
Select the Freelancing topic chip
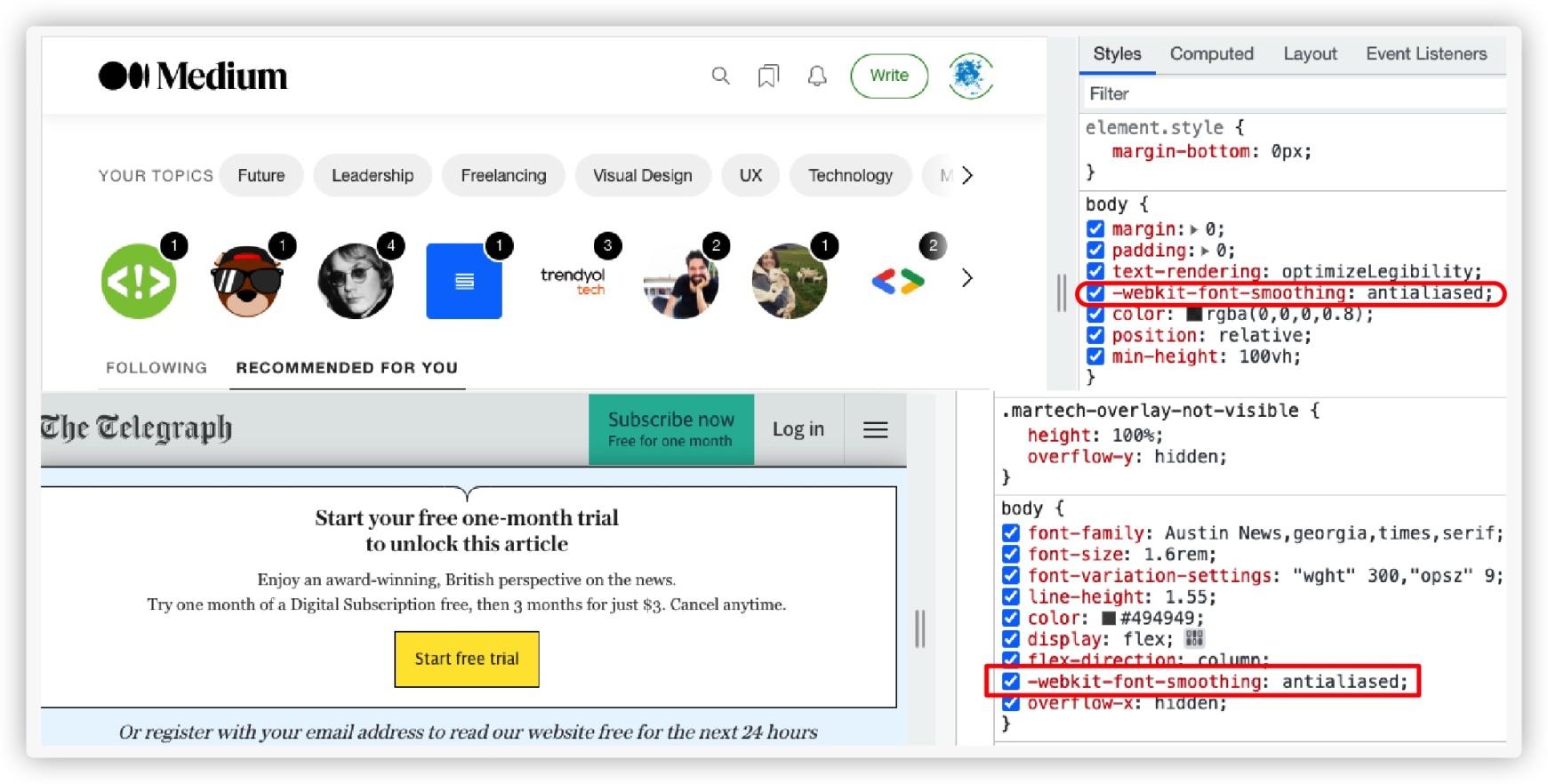coord(503,175)
